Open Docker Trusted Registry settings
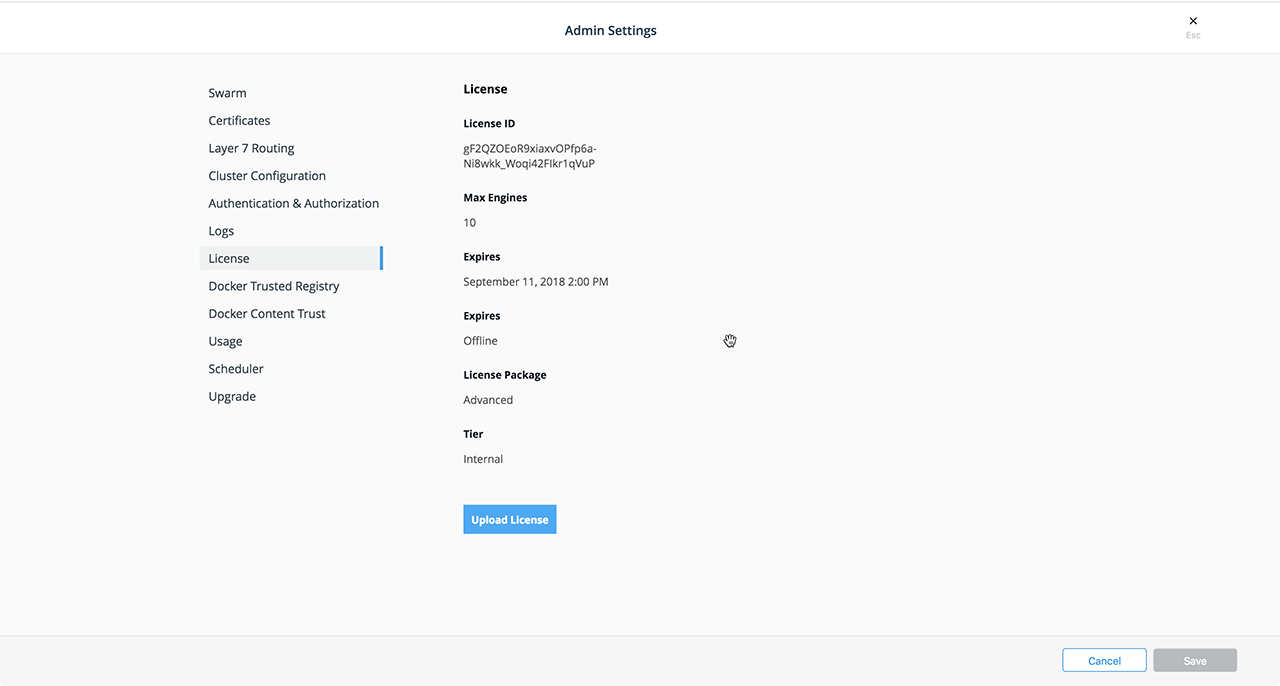 [274, 286]
